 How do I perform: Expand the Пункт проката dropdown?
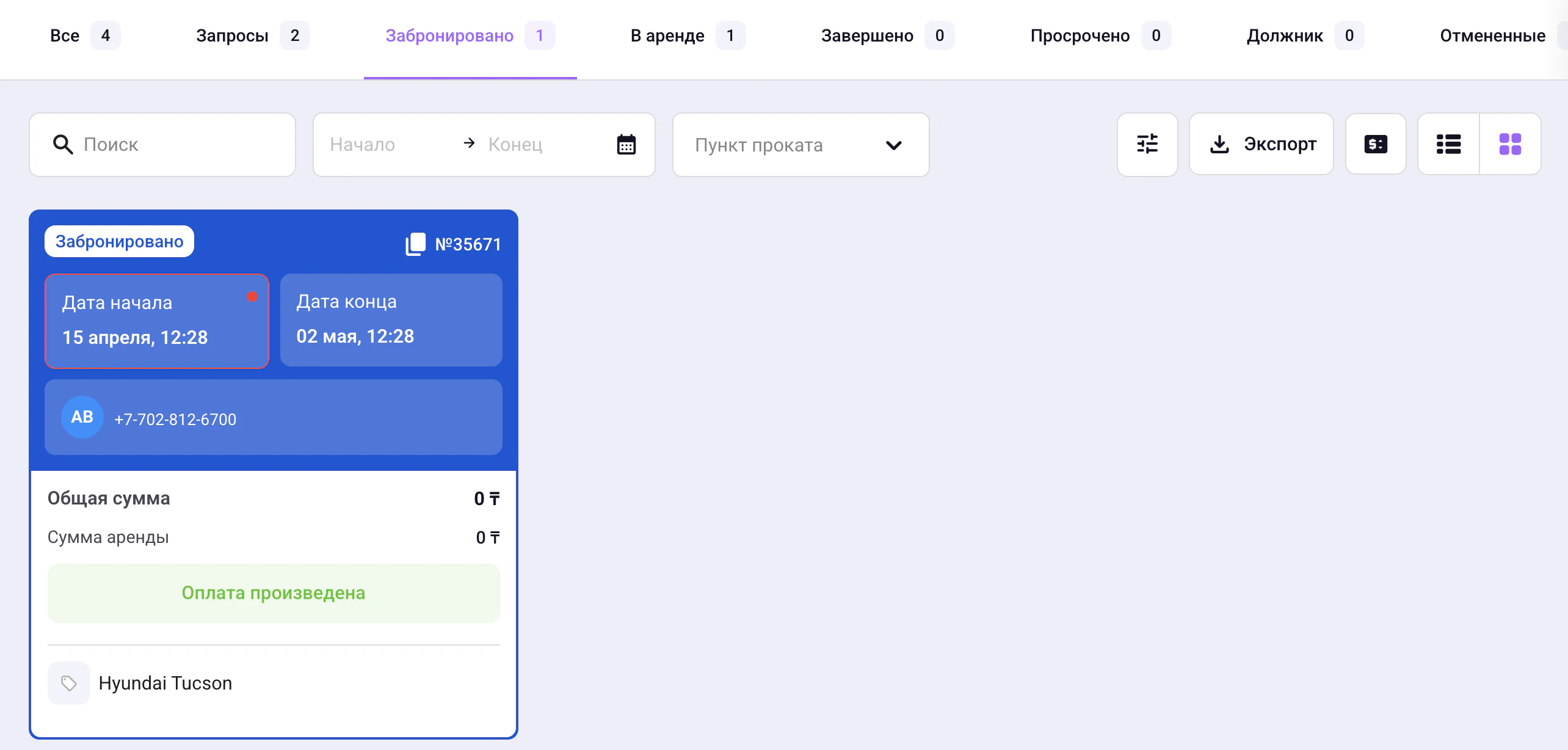[x=800, y=145]
